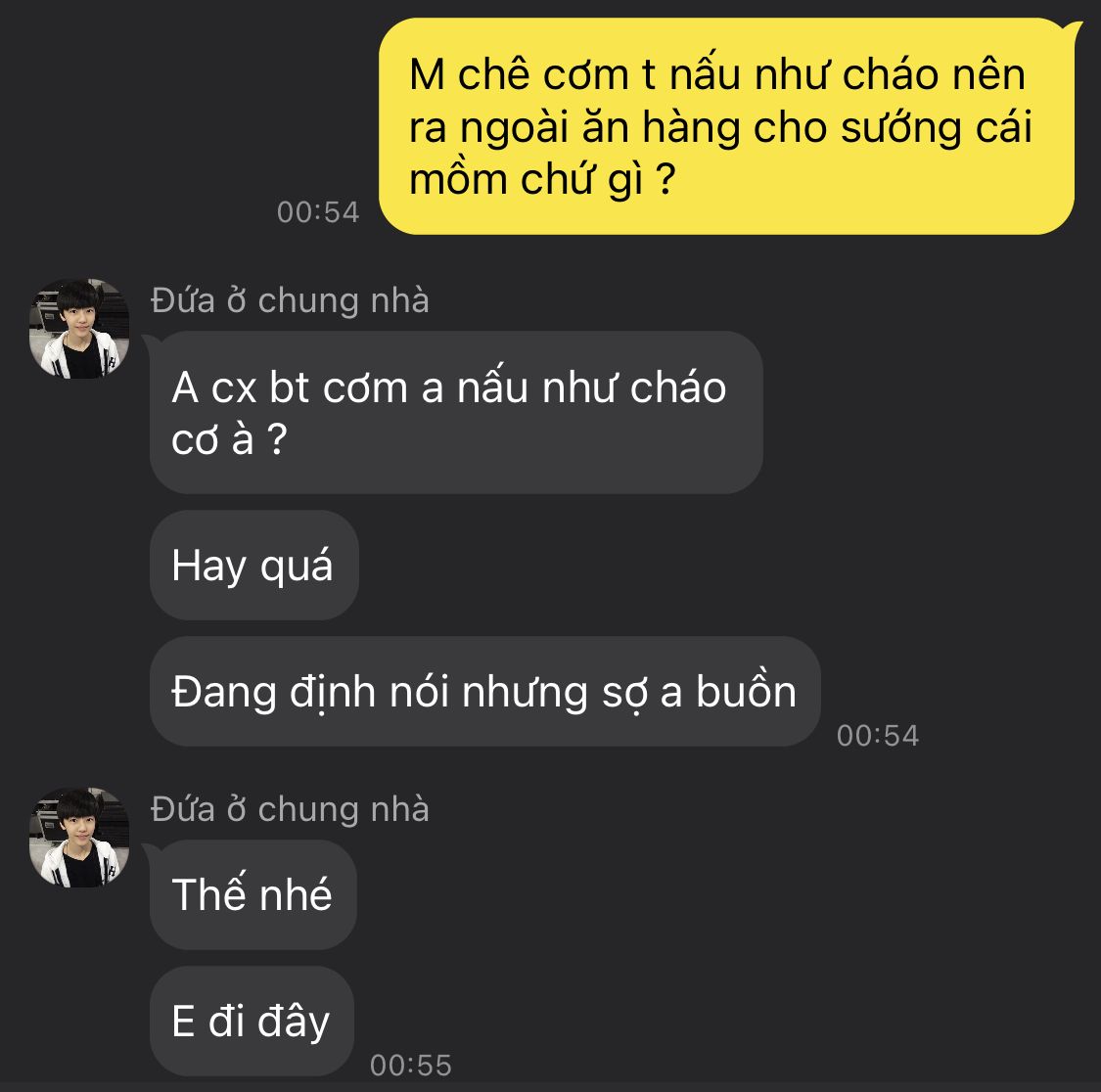Tap the "A cx bt cơm a nấu" message
The image size is (1101, 1092).
(x=456, y=412)
